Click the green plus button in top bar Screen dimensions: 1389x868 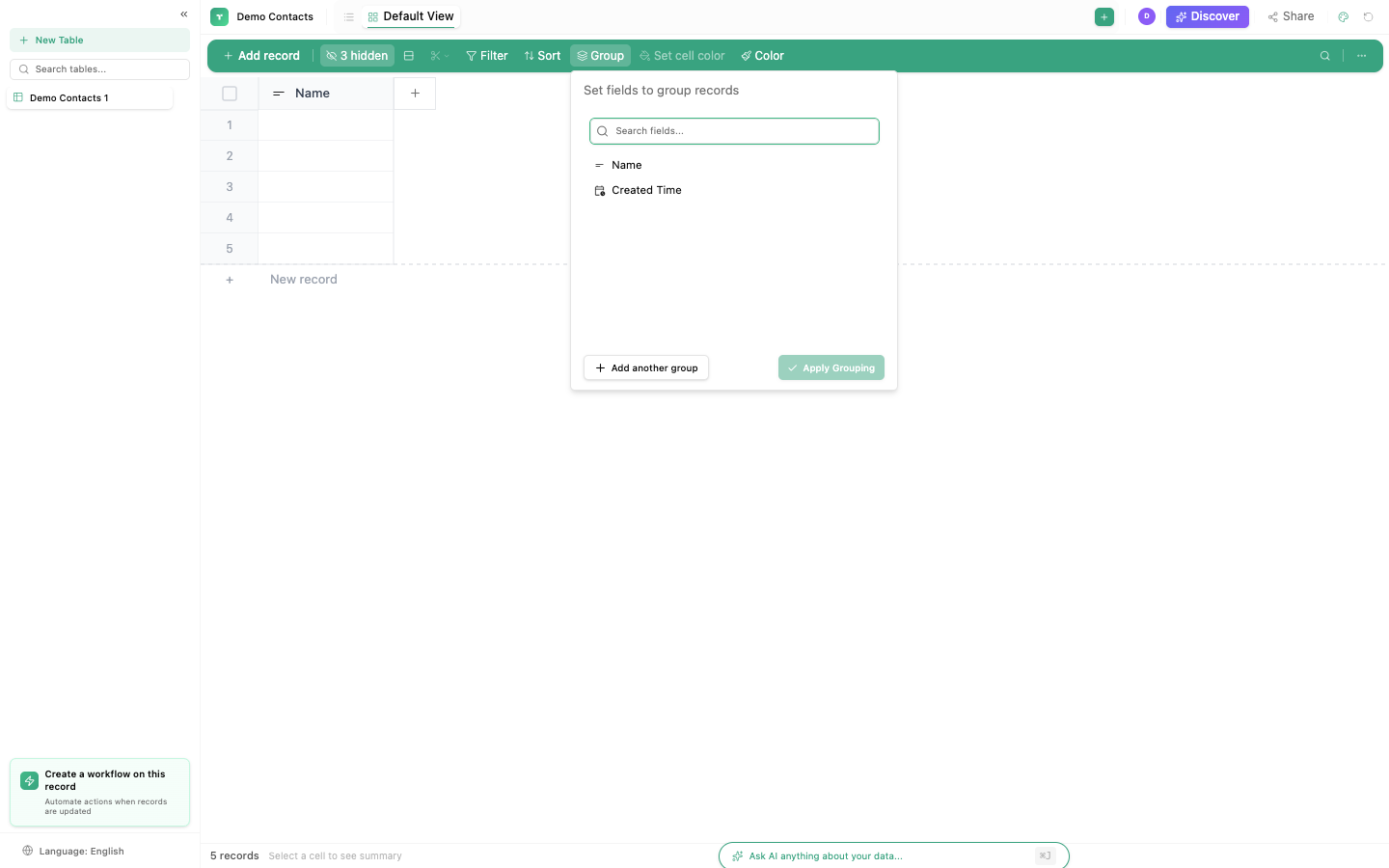[x=1104, y=16]
